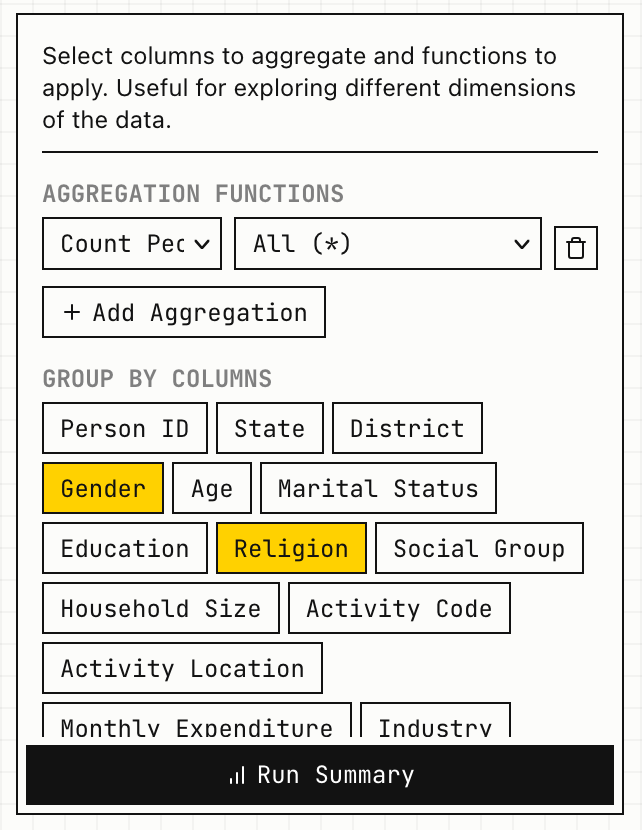Toggle Household Size grouping
642x830 pixels.
(x=161, y=609)
